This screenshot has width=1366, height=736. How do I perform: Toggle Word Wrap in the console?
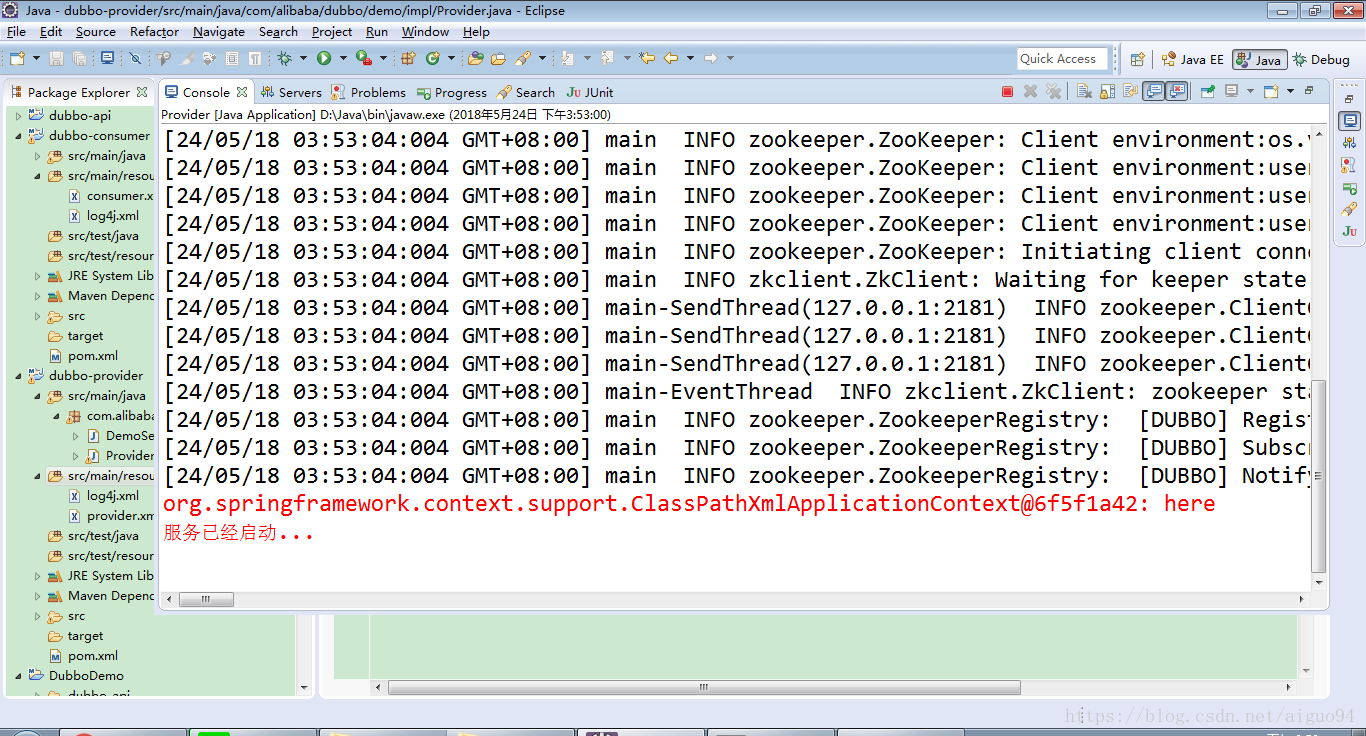(1130, 92)
